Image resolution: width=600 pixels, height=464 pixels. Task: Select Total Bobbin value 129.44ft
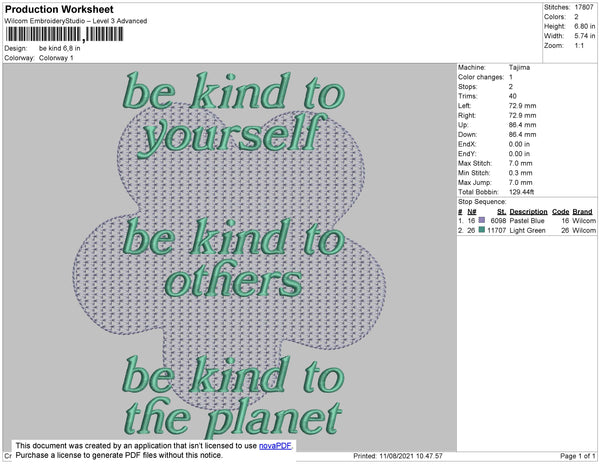click(x=522, y=192)
